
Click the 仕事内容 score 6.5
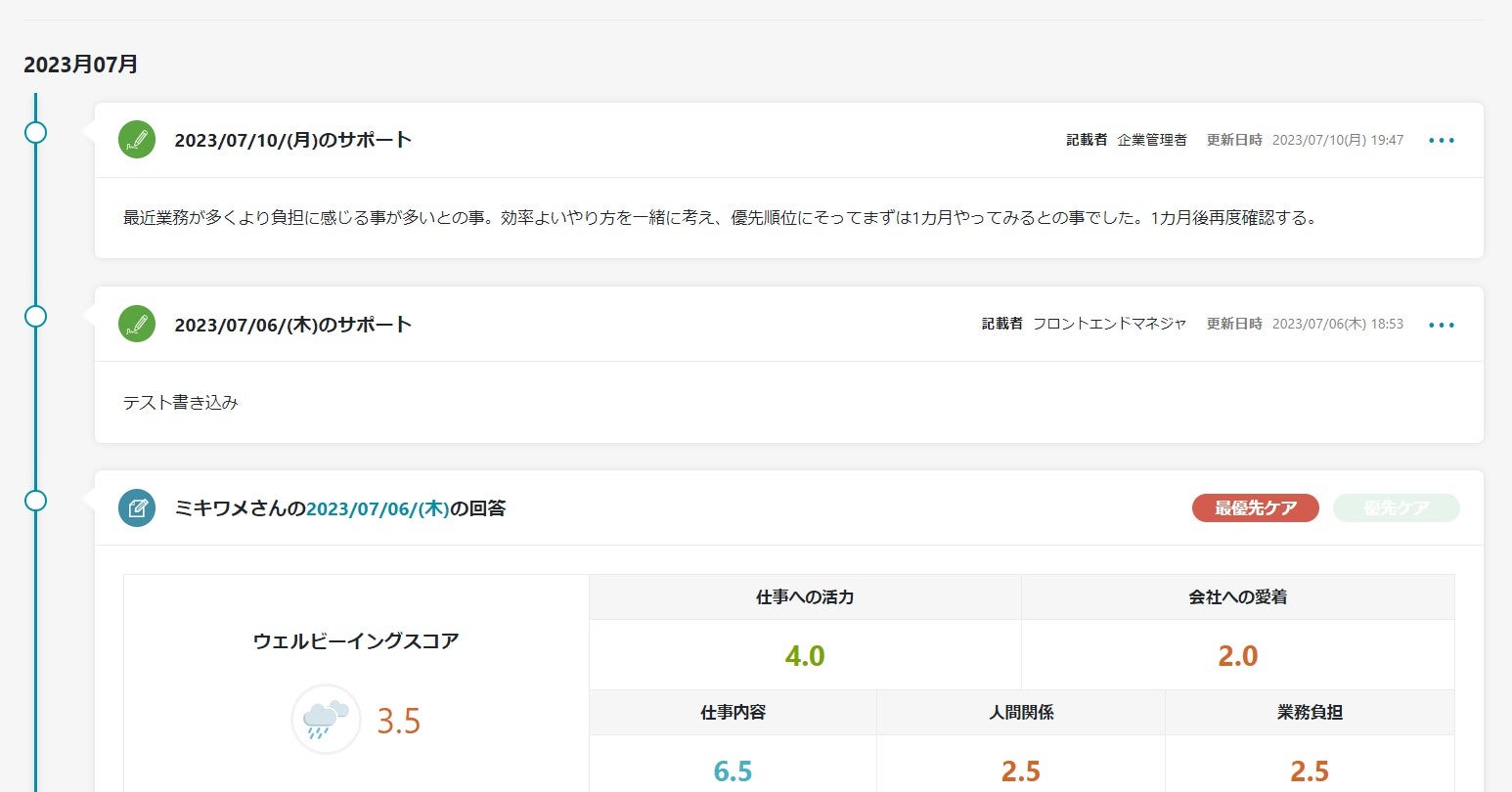tap(733, 771)
